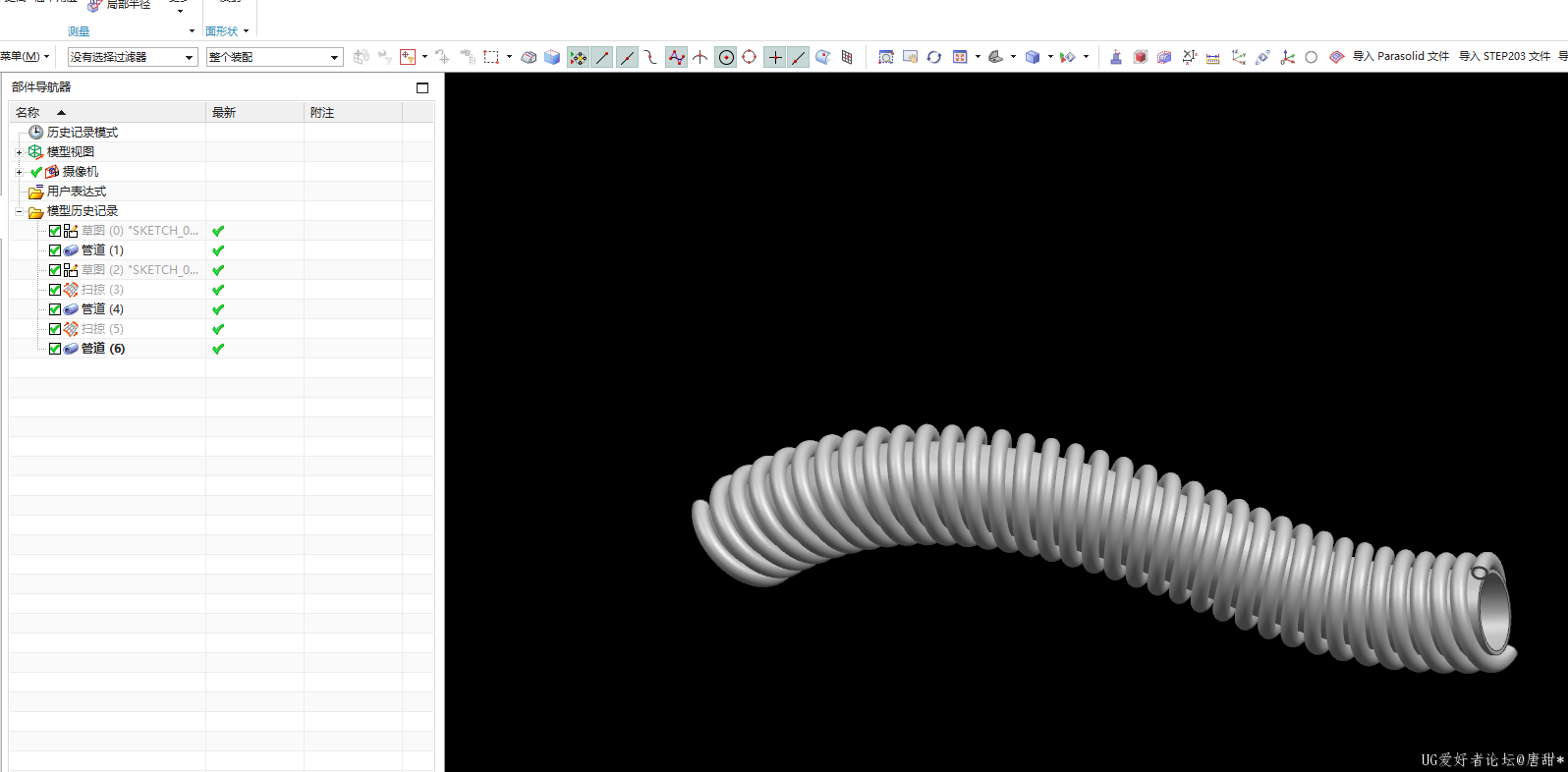Collapse the 模型历史记录 tree node
The height and width of the screenshot is (772, 1568).
(x=19, y=211)
